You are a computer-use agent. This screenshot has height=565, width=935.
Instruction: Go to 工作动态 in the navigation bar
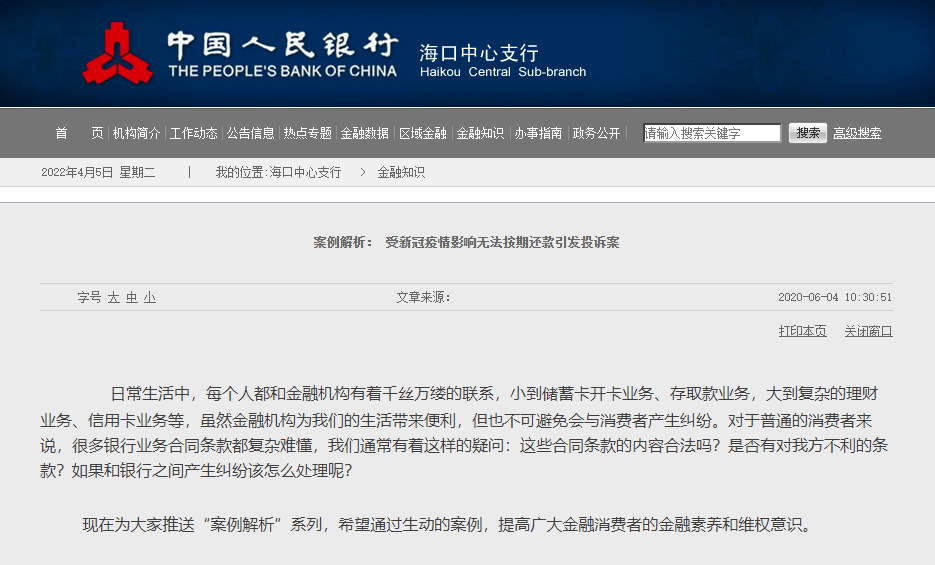point(193,133)
